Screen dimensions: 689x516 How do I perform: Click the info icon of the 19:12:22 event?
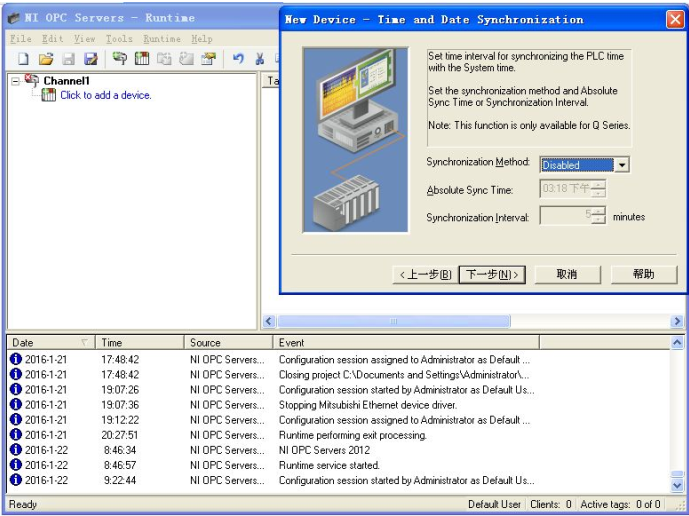pos(15,420)
